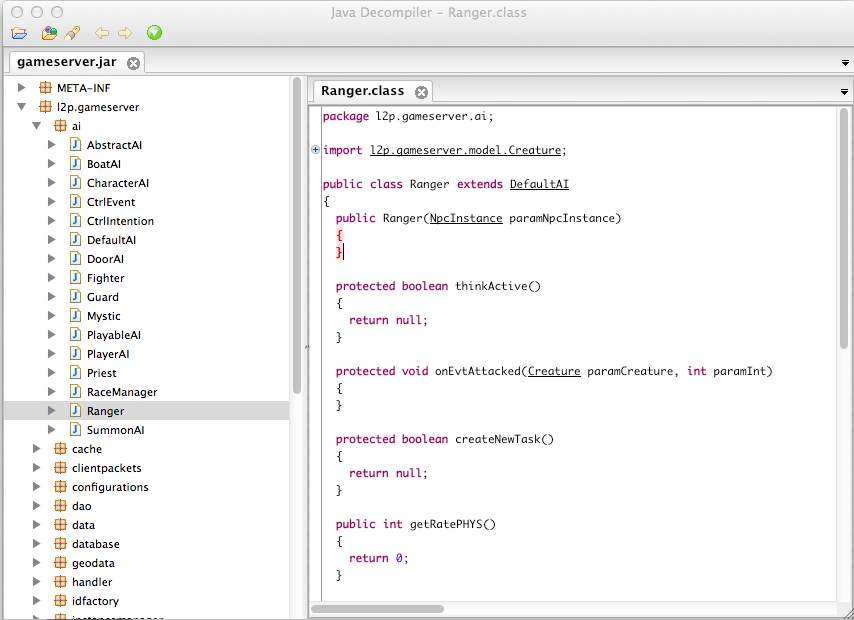Open the class tab list dropdown arrow
This screenshot has height=620, width=854.
(x=844, y=92)
